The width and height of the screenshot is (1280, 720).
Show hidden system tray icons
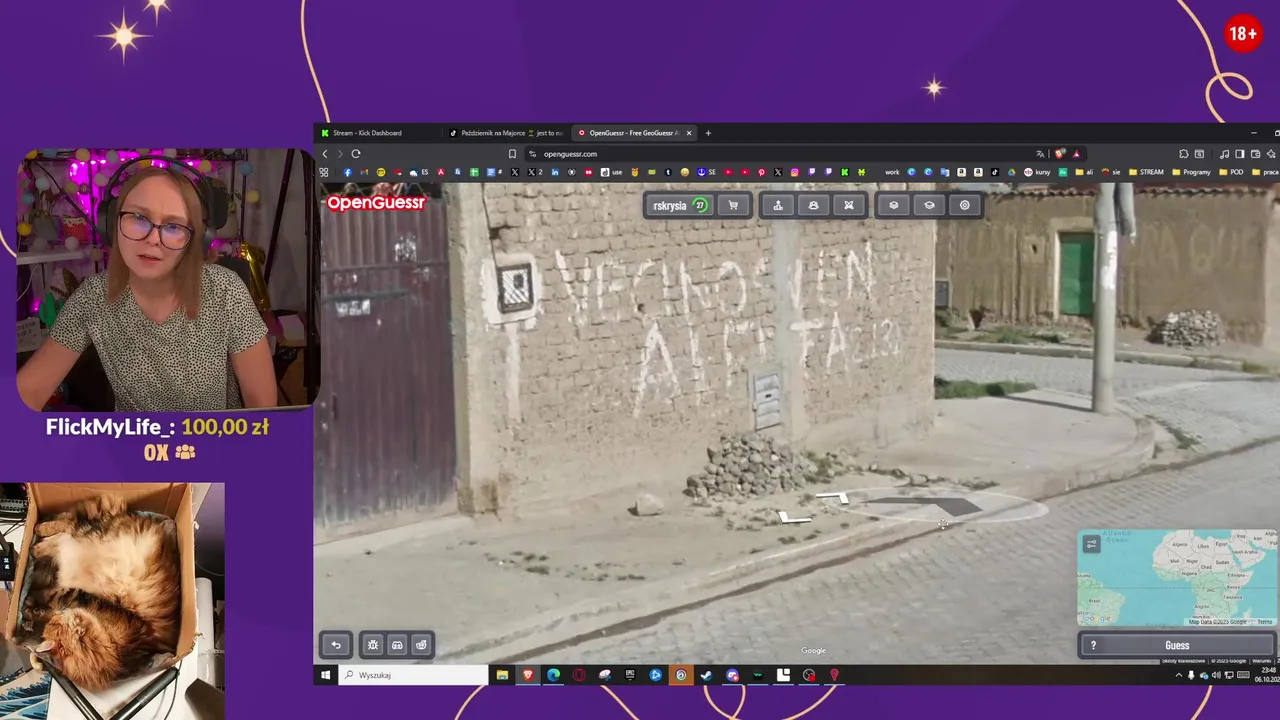[1177, 675]
